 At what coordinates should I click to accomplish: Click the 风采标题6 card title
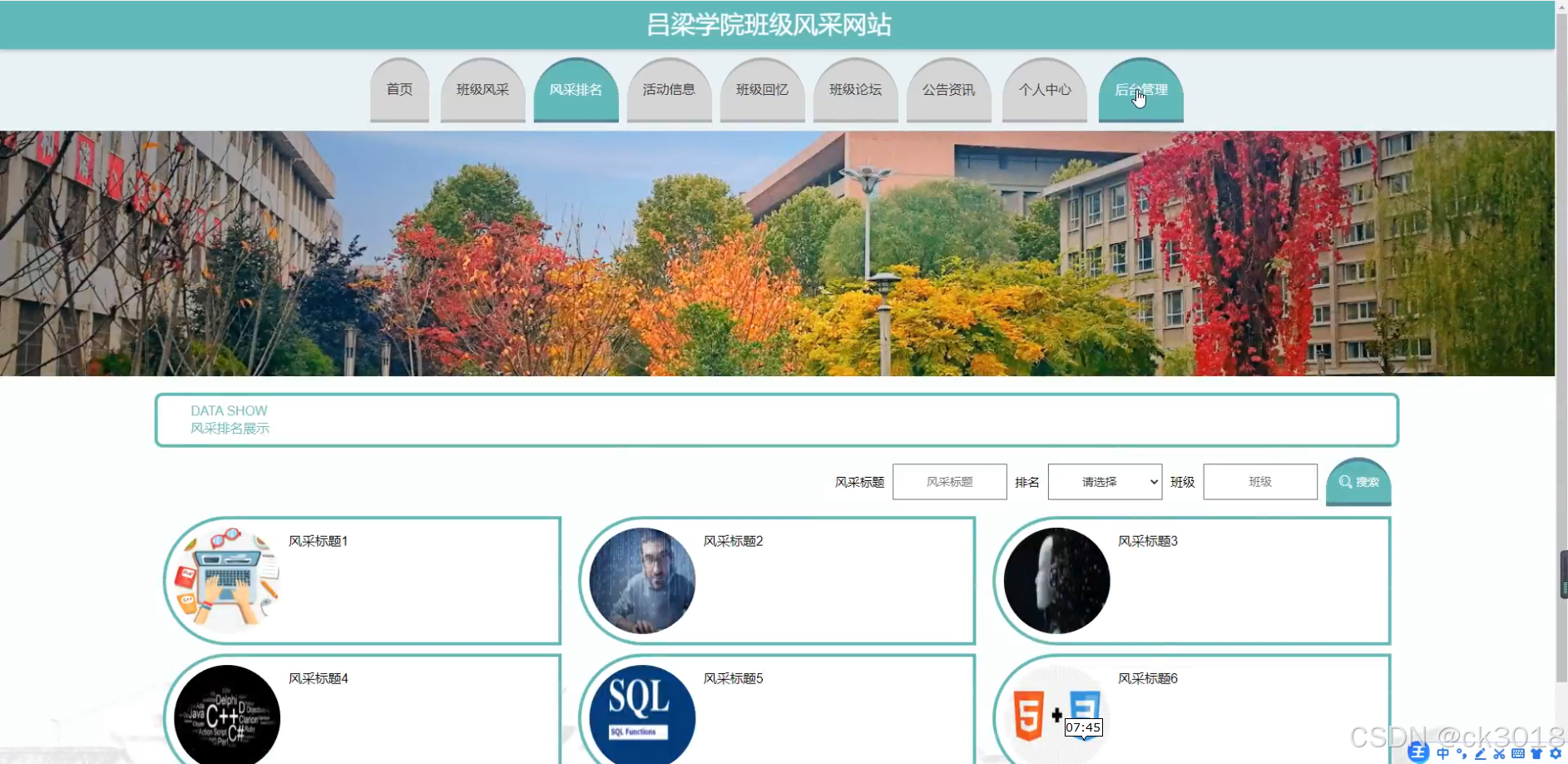tap(1147, 678)
